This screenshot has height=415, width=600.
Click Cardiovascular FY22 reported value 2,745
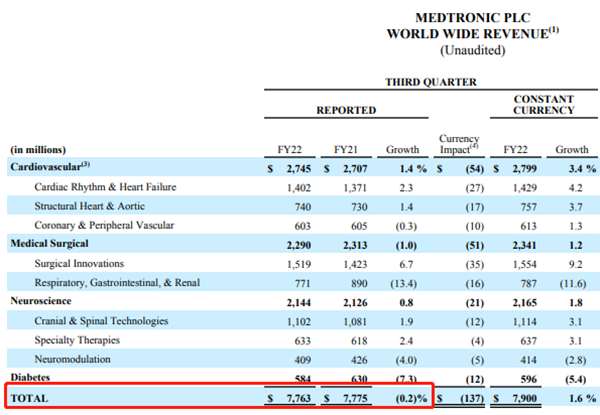click(x=298, y=169)
